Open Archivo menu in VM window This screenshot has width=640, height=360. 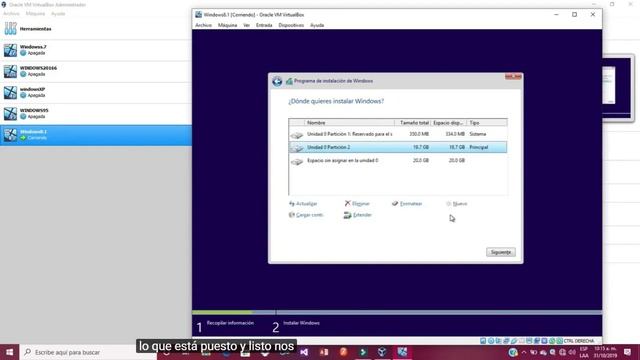(203, 25)
